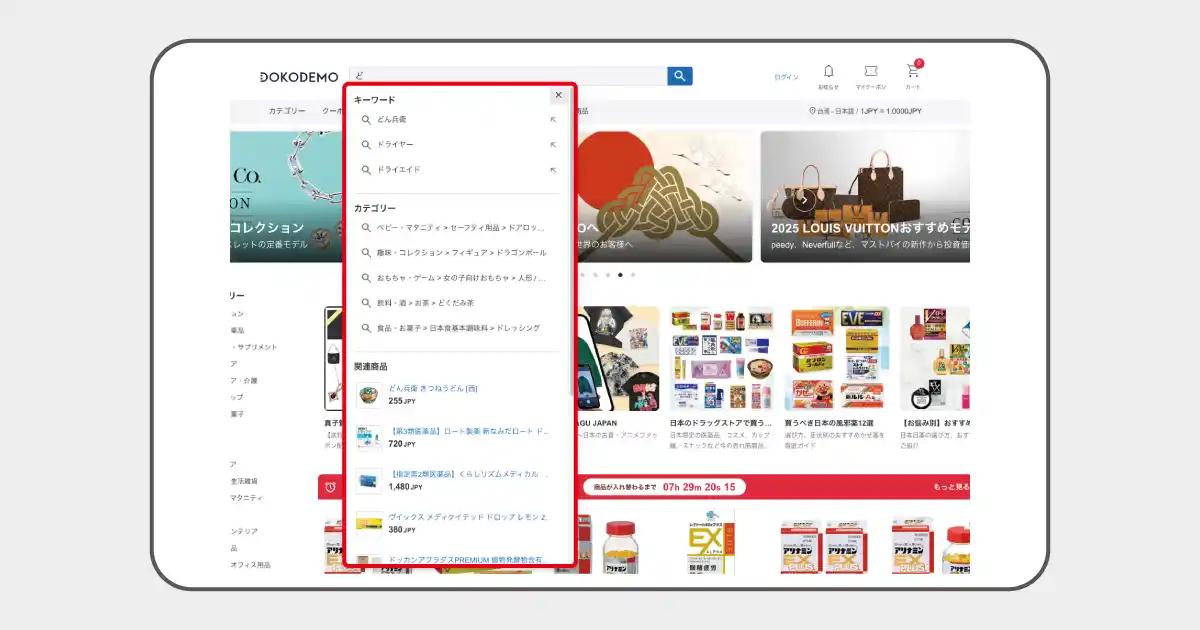Click the arrow icon beside ドライヤー suggestion
The height and width of the screenshot is (630, 1200).
553,145
